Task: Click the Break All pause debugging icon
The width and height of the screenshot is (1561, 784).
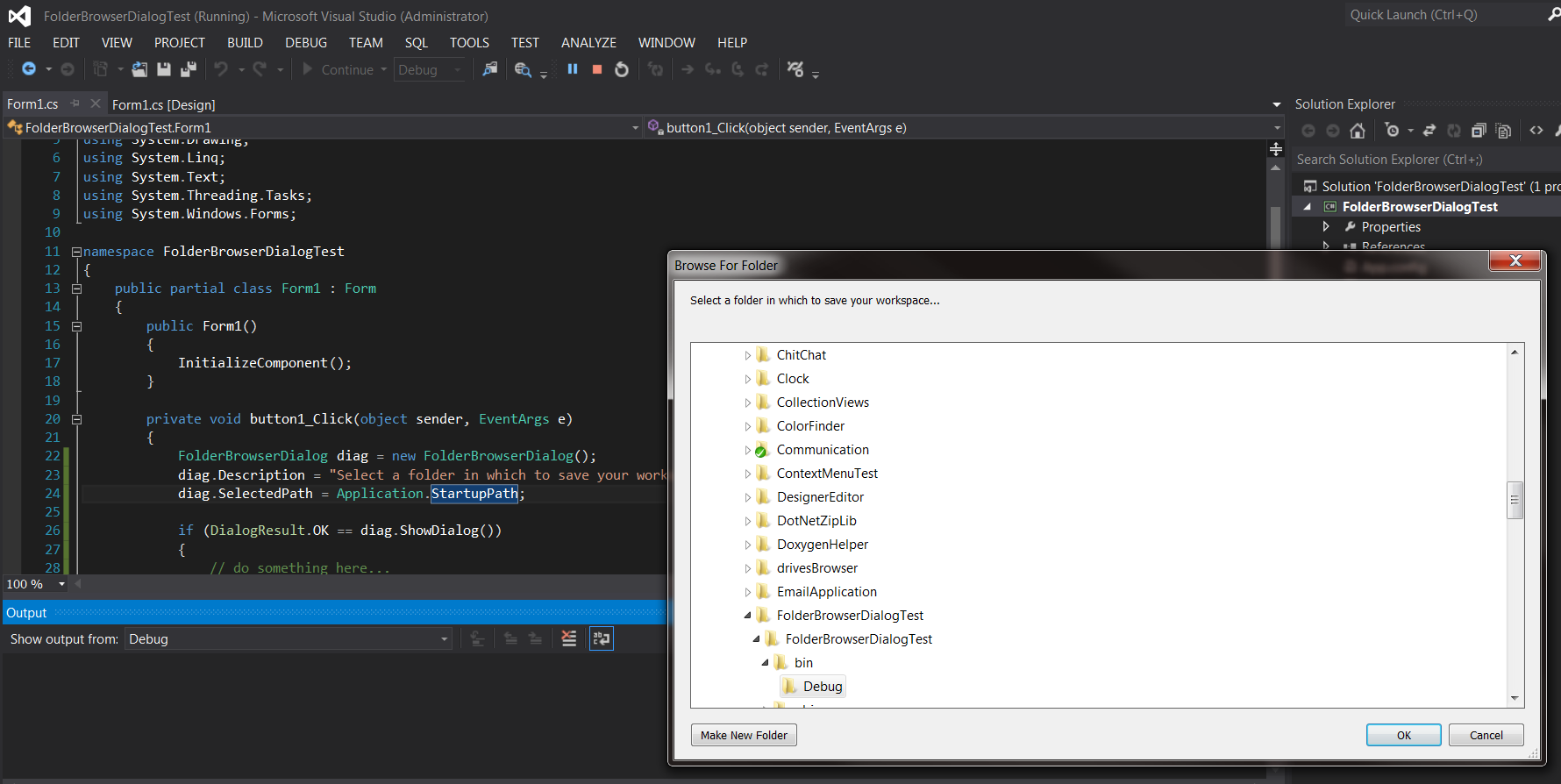Action: tap(573, 69)
